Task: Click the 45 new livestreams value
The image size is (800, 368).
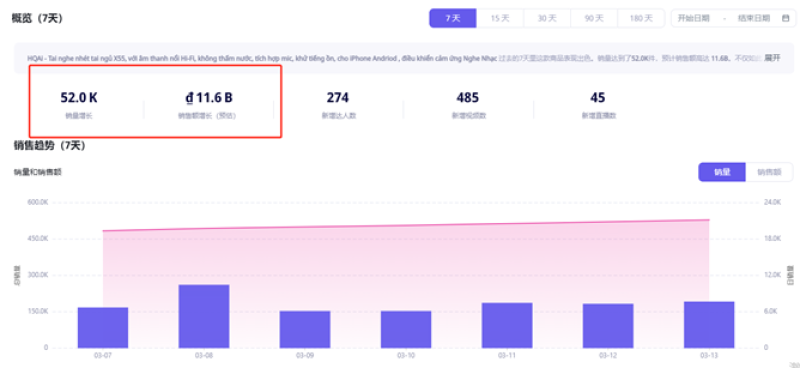Action: coord(597,97)
